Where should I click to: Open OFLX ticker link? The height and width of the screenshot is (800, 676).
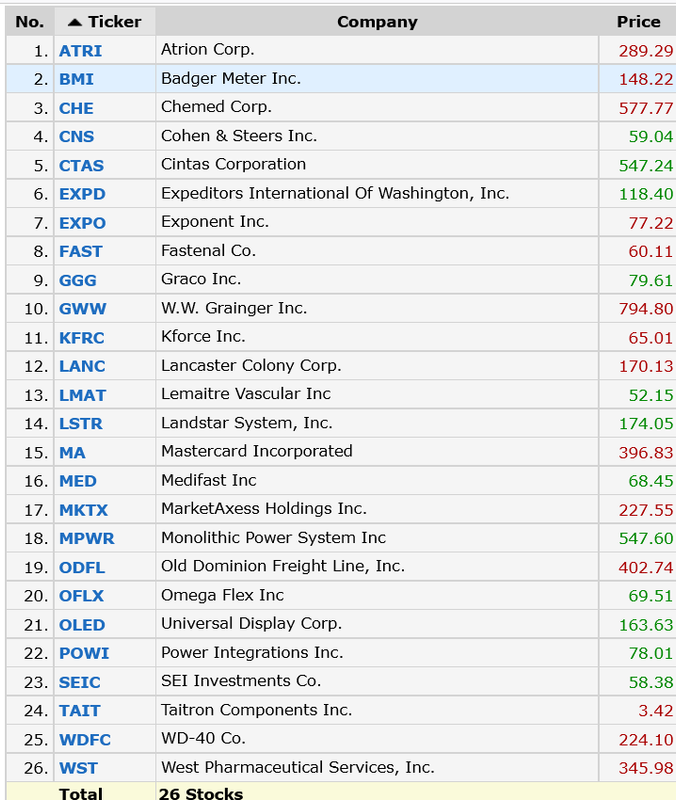(81, 596)
